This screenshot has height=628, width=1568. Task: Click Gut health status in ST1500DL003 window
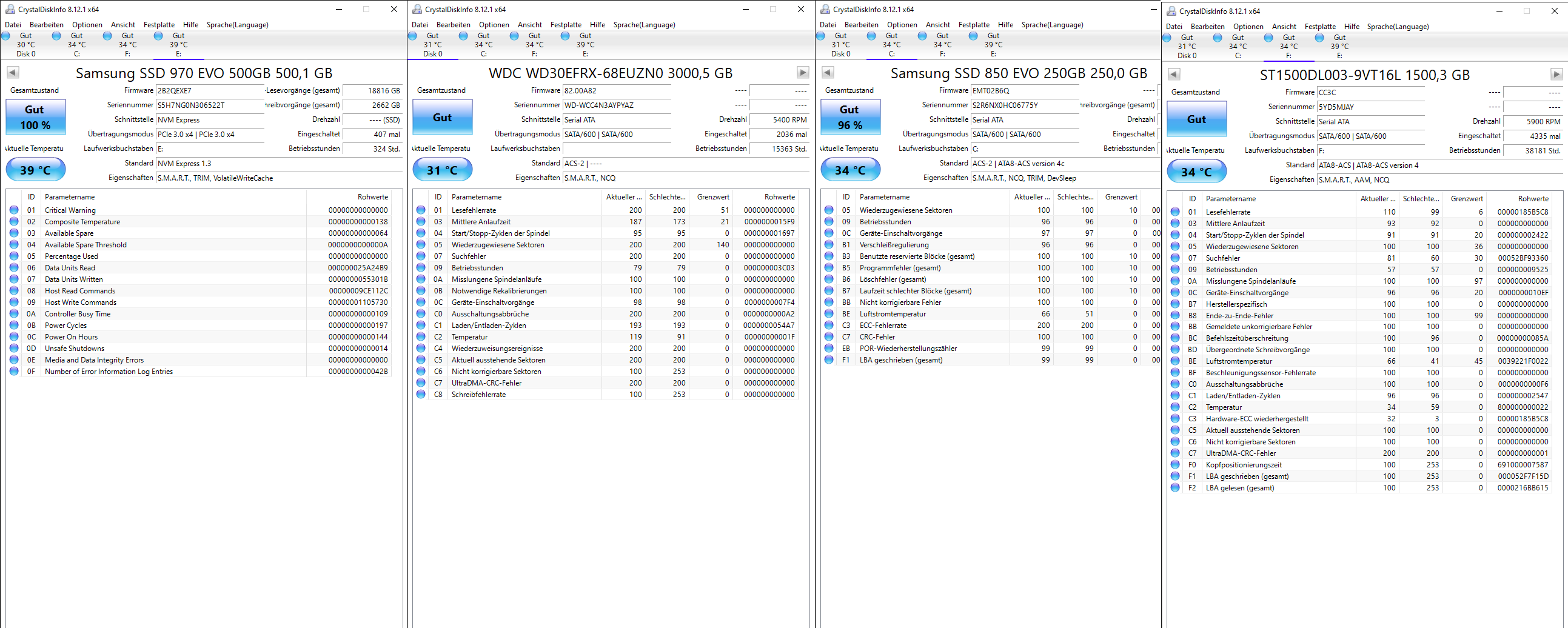point(1196,119)
